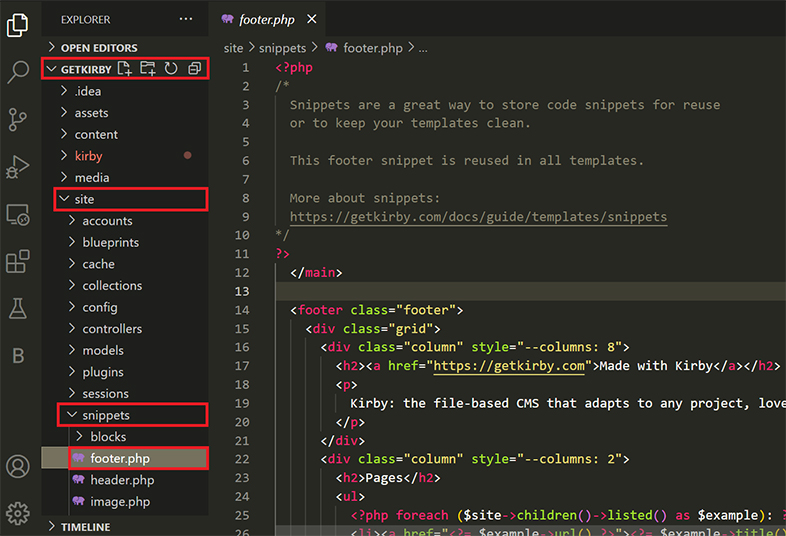786x536 pixels.
Task: Expand the cache folder
Action: (x=125, y=264)
